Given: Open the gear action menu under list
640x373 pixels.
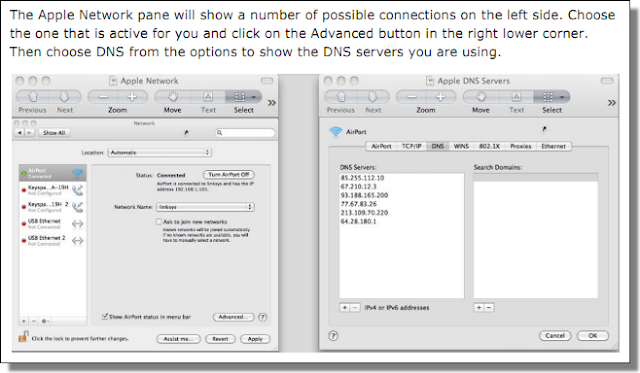Looking at the screenshot, I should (45, 321).
